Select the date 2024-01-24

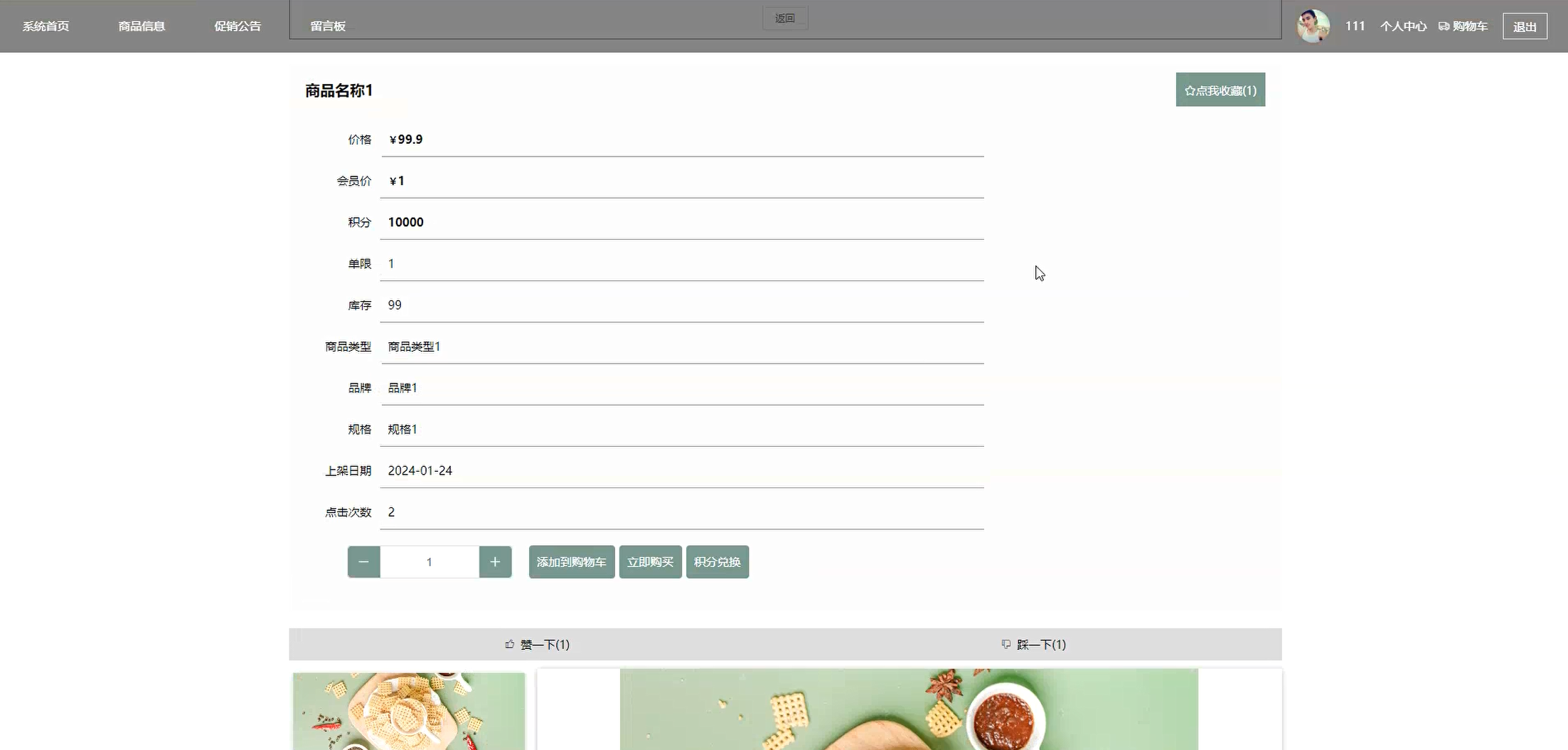pyautogui.click(x=420, y=471)
